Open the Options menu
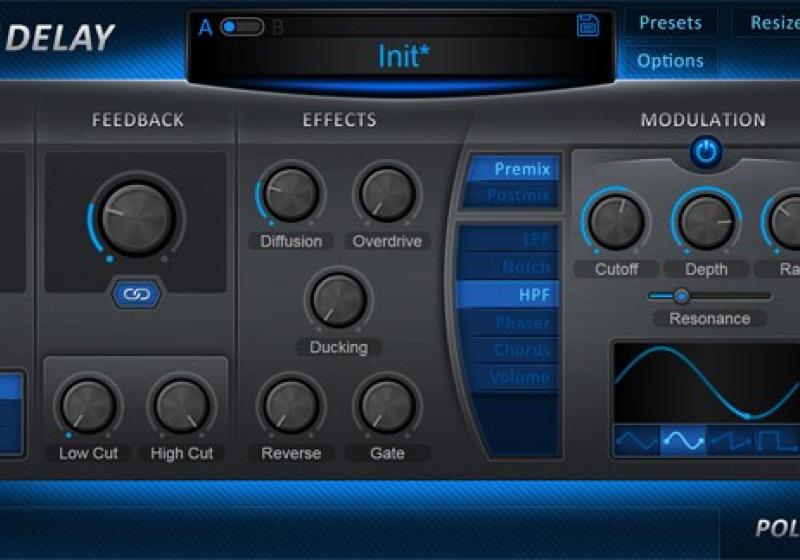This screenshot has height=560, width=800. (x=670, y=61)
